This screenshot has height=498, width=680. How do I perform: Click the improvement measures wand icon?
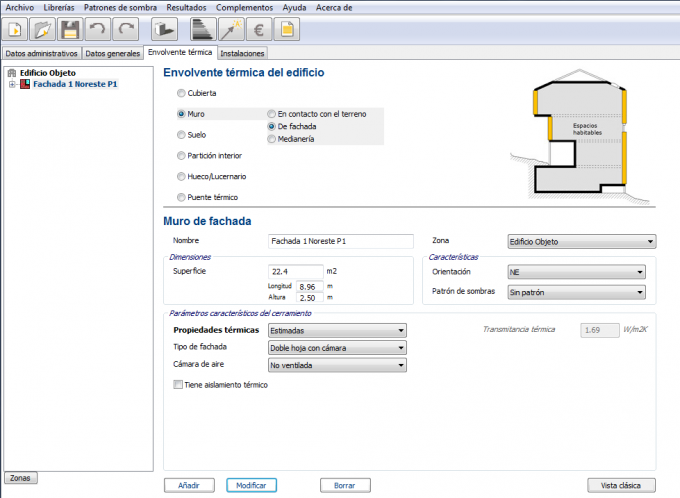[232, 30]
